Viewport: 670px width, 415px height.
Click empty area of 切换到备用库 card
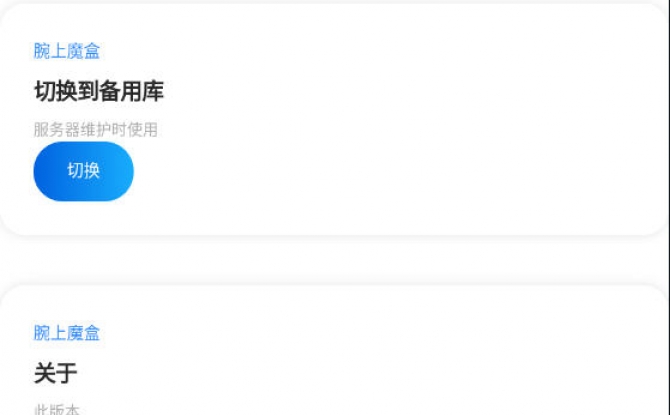(406, 128)
